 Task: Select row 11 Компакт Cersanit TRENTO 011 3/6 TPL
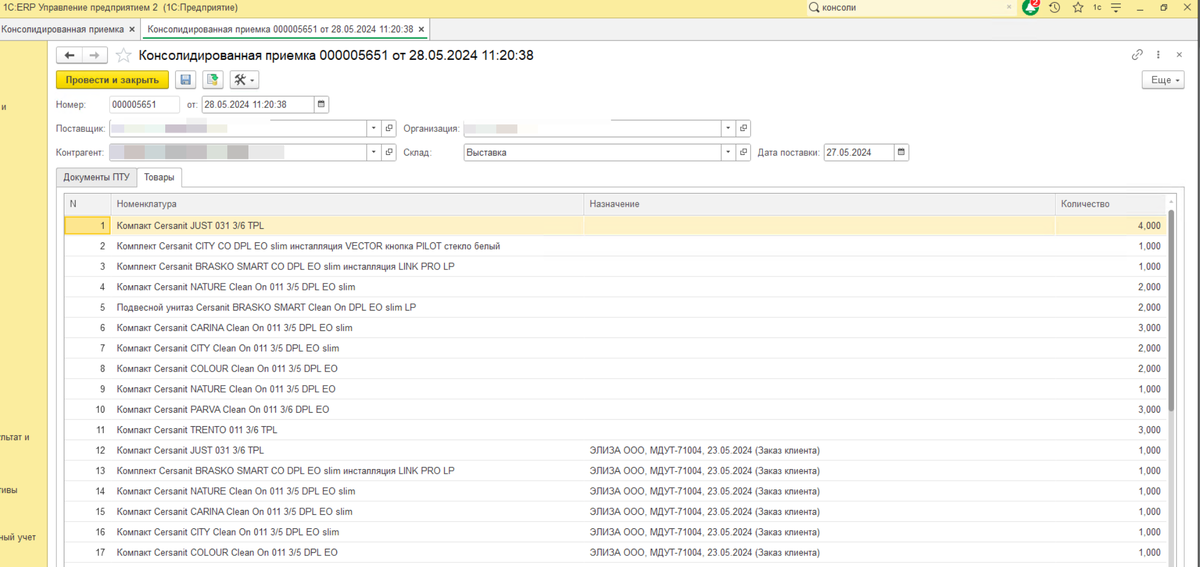615,430
